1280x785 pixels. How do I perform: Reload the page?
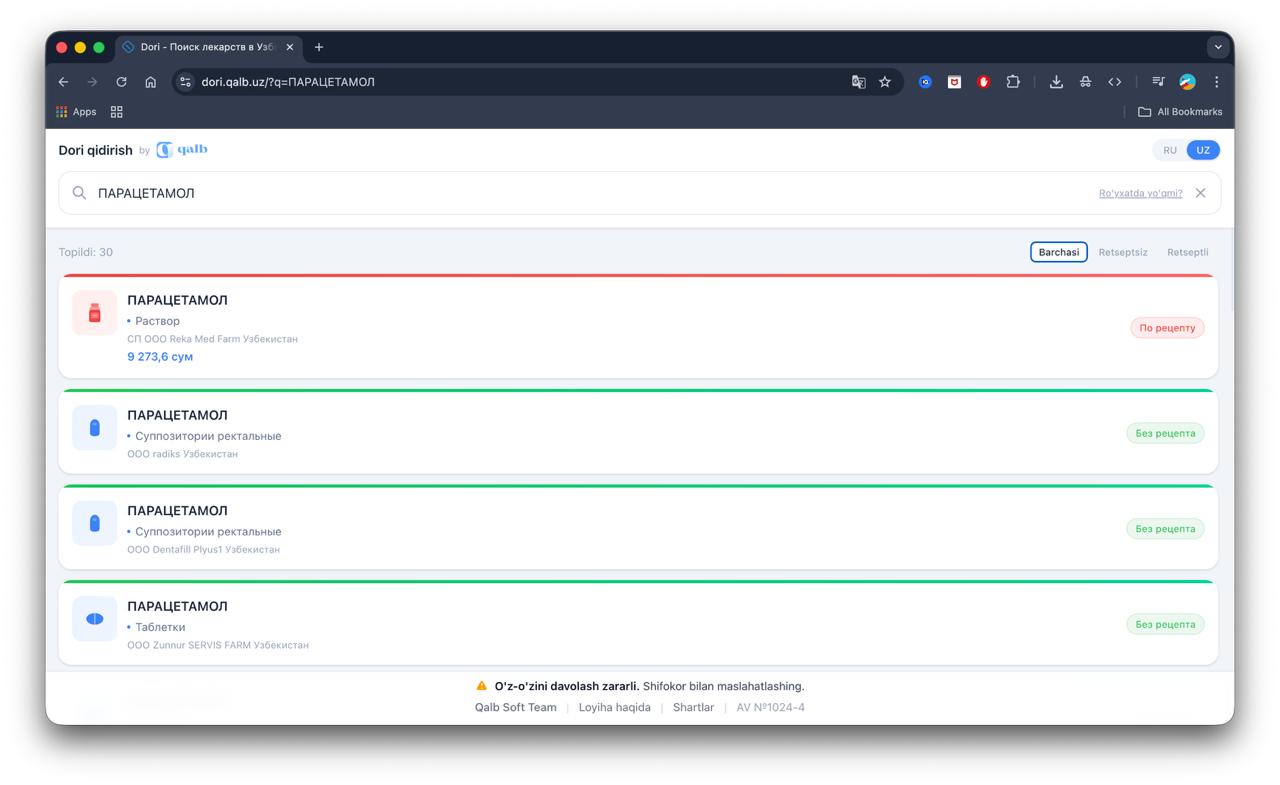(x=121, y=82)
